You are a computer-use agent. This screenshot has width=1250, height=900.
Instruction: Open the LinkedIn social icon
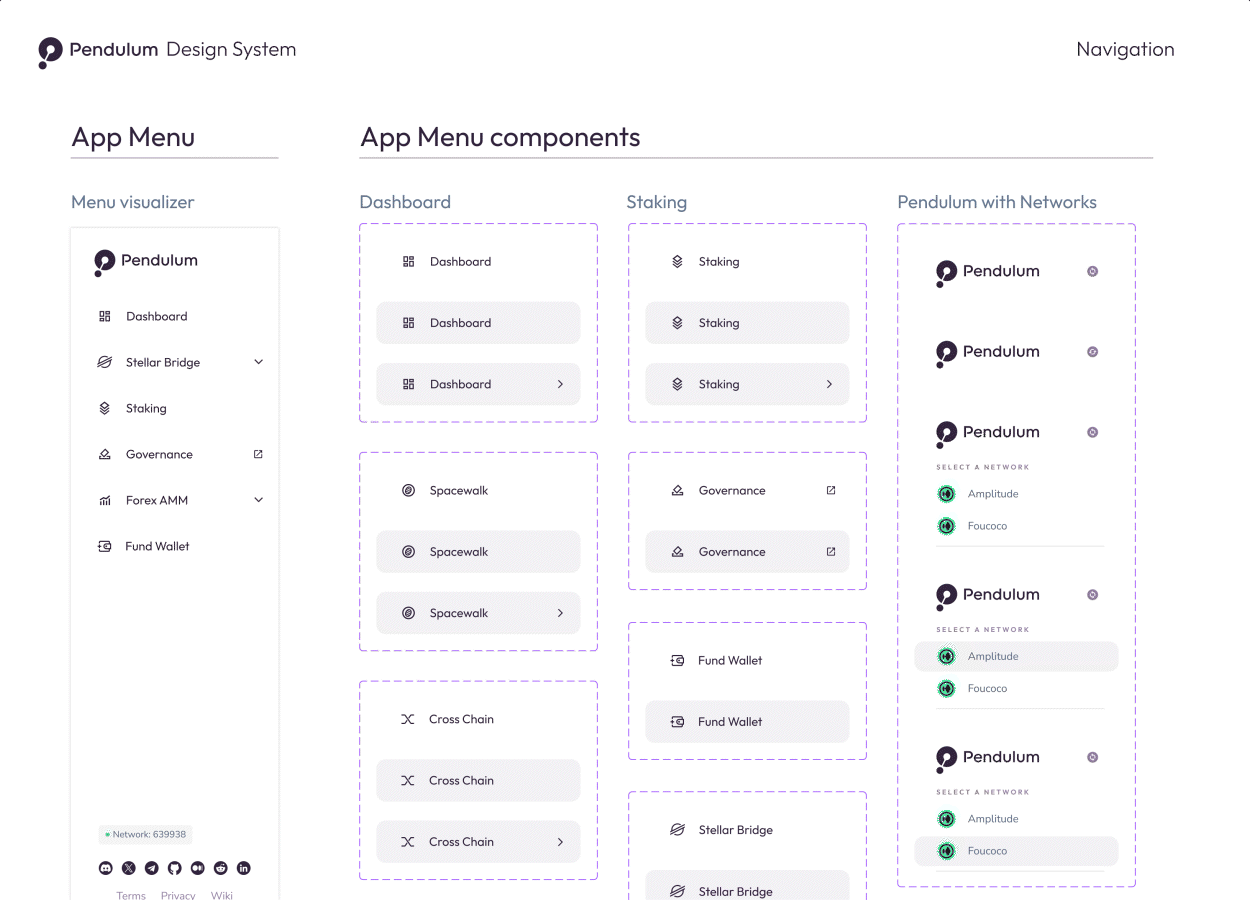(244, 868)
